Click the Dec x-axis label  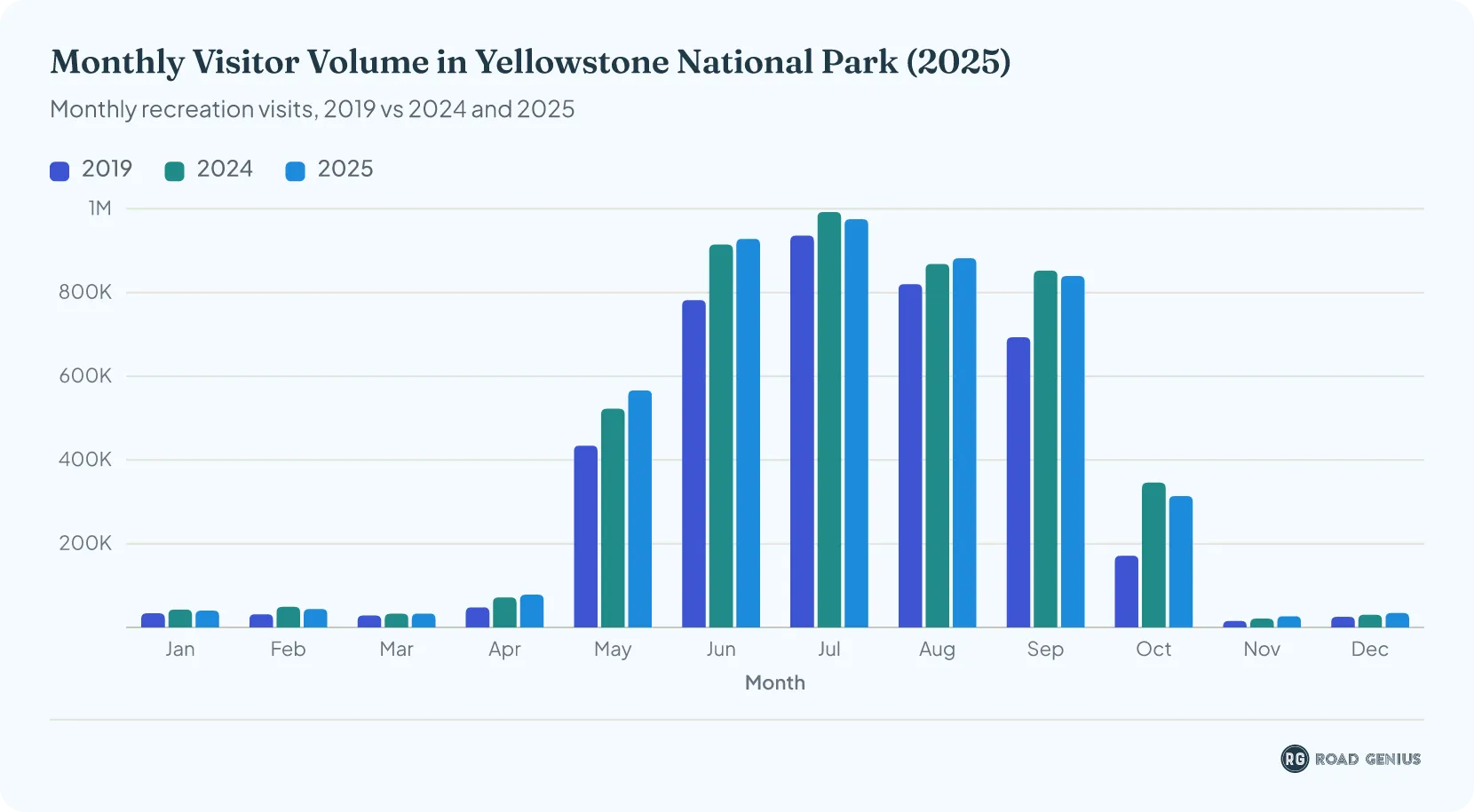pyautogui.click(x=1370, y=649)
